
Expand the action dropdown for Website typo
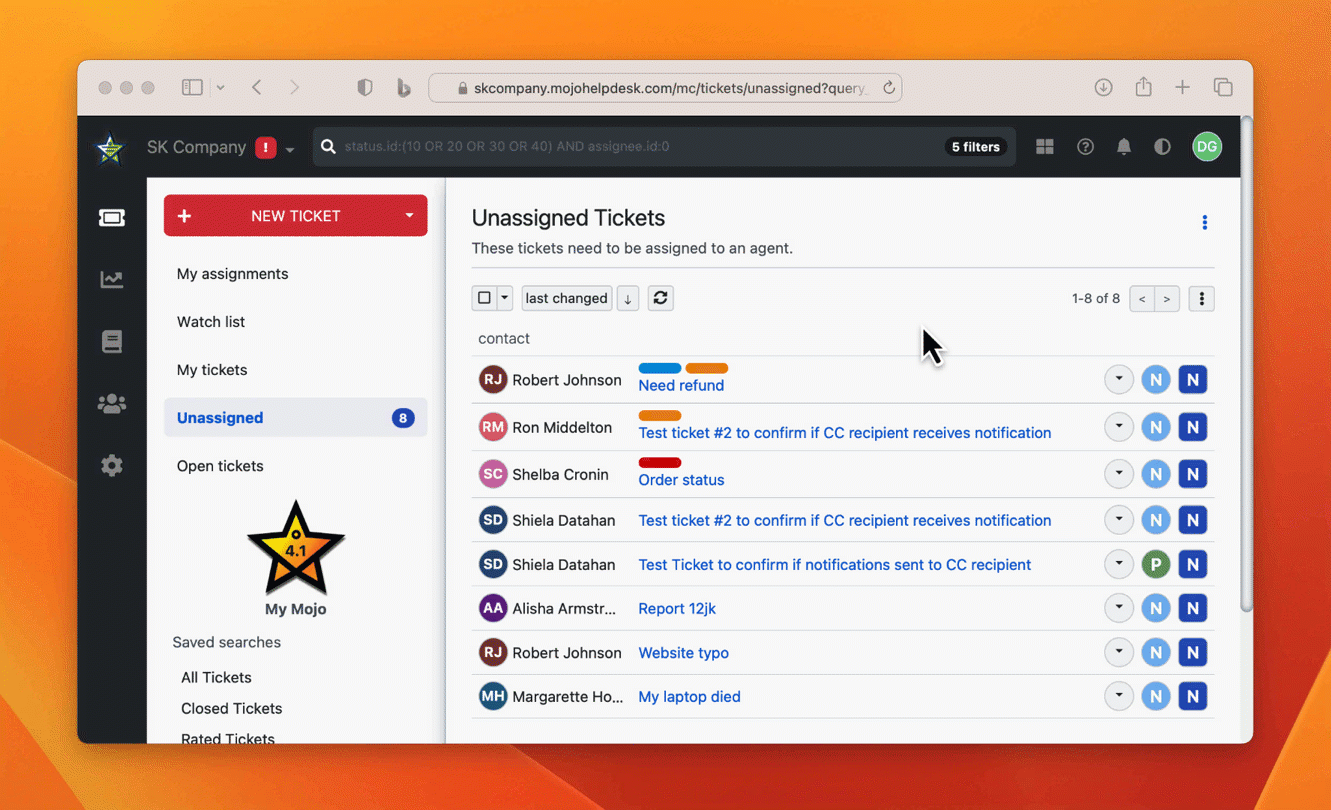(x=1119, y=653)
